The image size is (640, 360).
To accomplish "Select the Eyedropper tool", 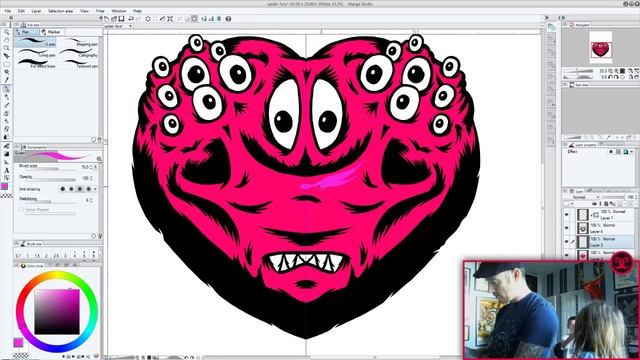I will click(7, 80).
